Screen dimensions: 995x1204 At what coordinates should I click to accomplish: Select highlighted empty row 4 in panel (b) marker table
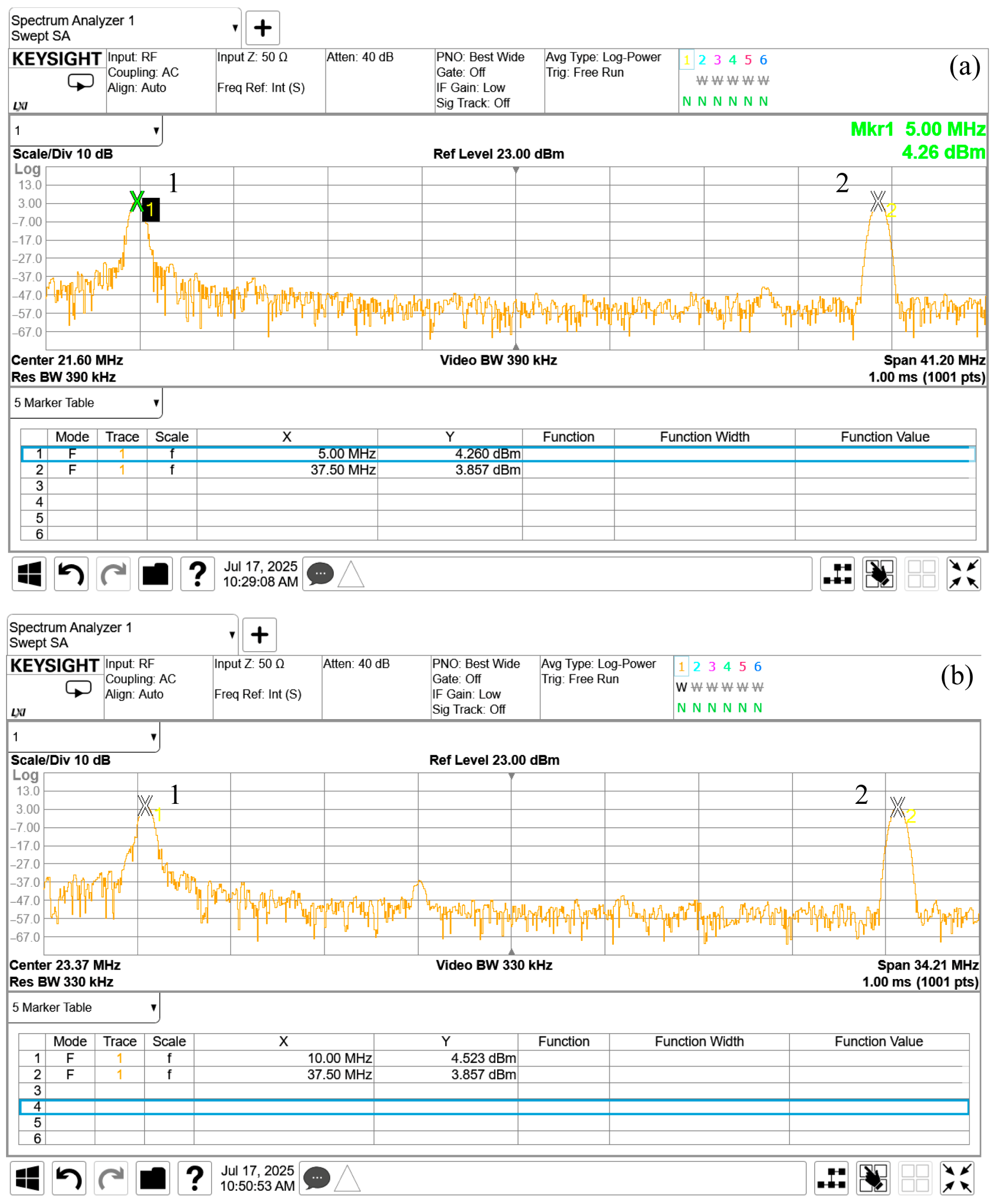pos(494,1106)
